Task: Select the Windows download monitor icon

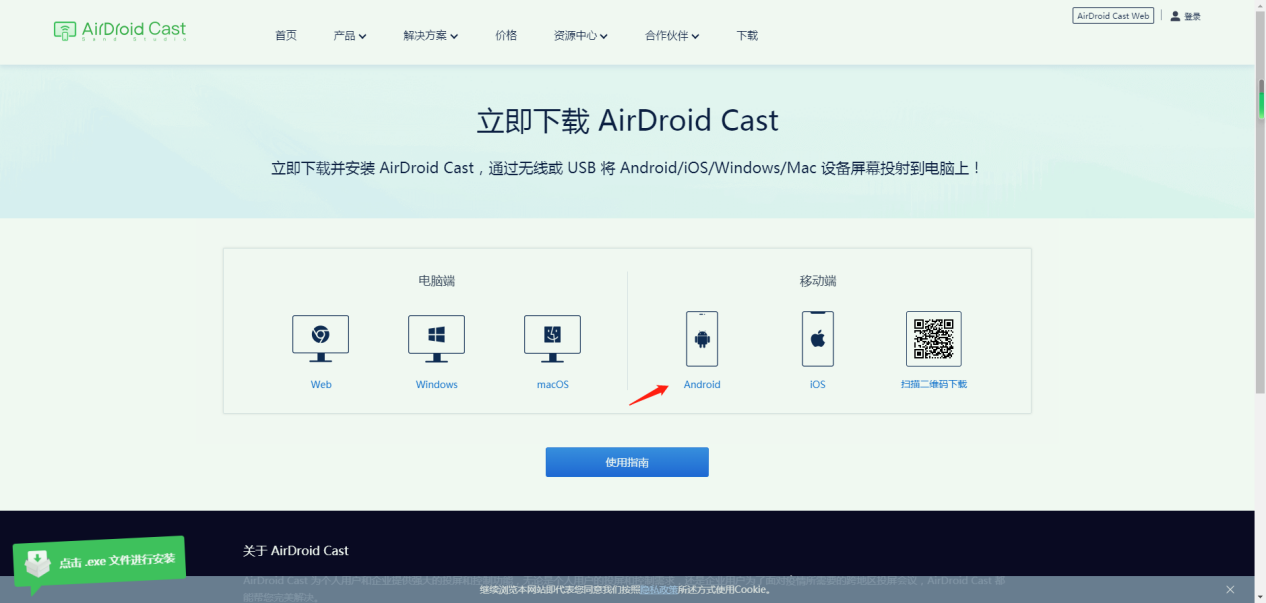Action: point(436,340)
